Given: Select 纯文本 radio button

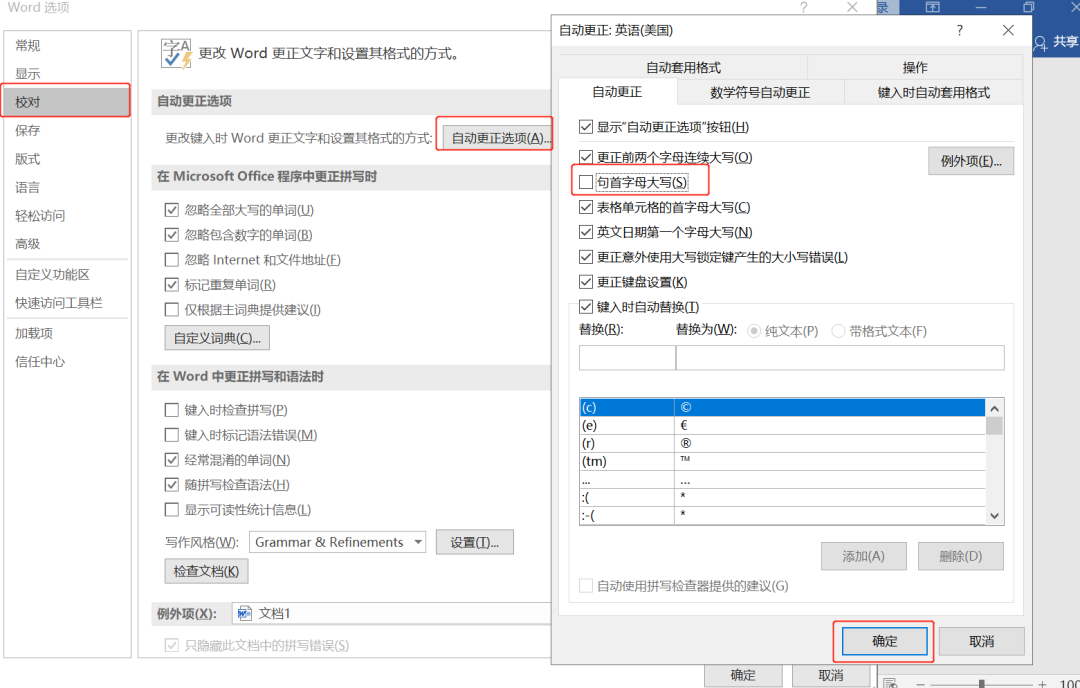Looking at the screenshot, I should point(754,331).
